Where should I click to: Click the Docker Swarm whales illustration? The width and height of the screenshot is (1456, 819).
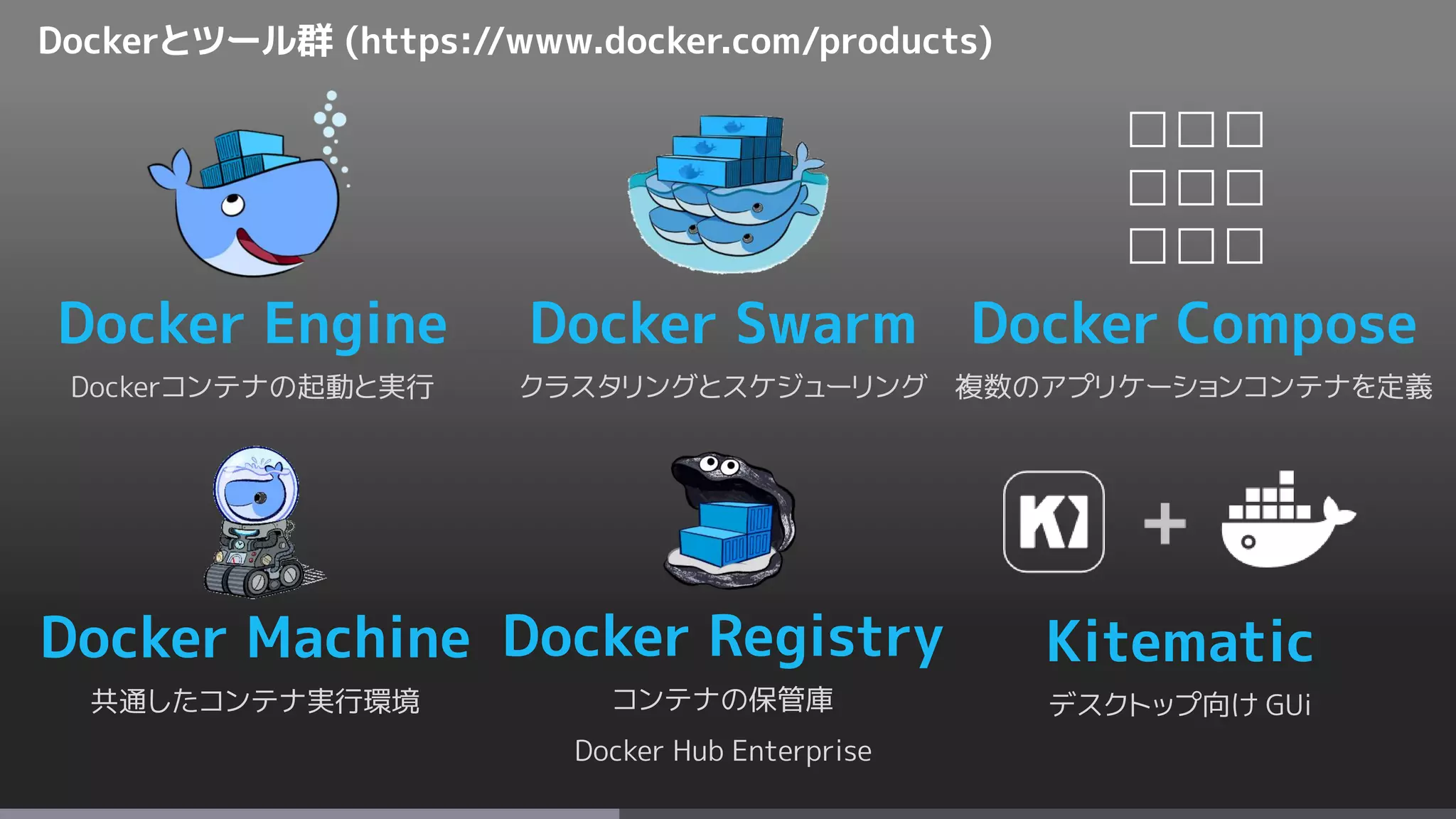click(728, 193)
